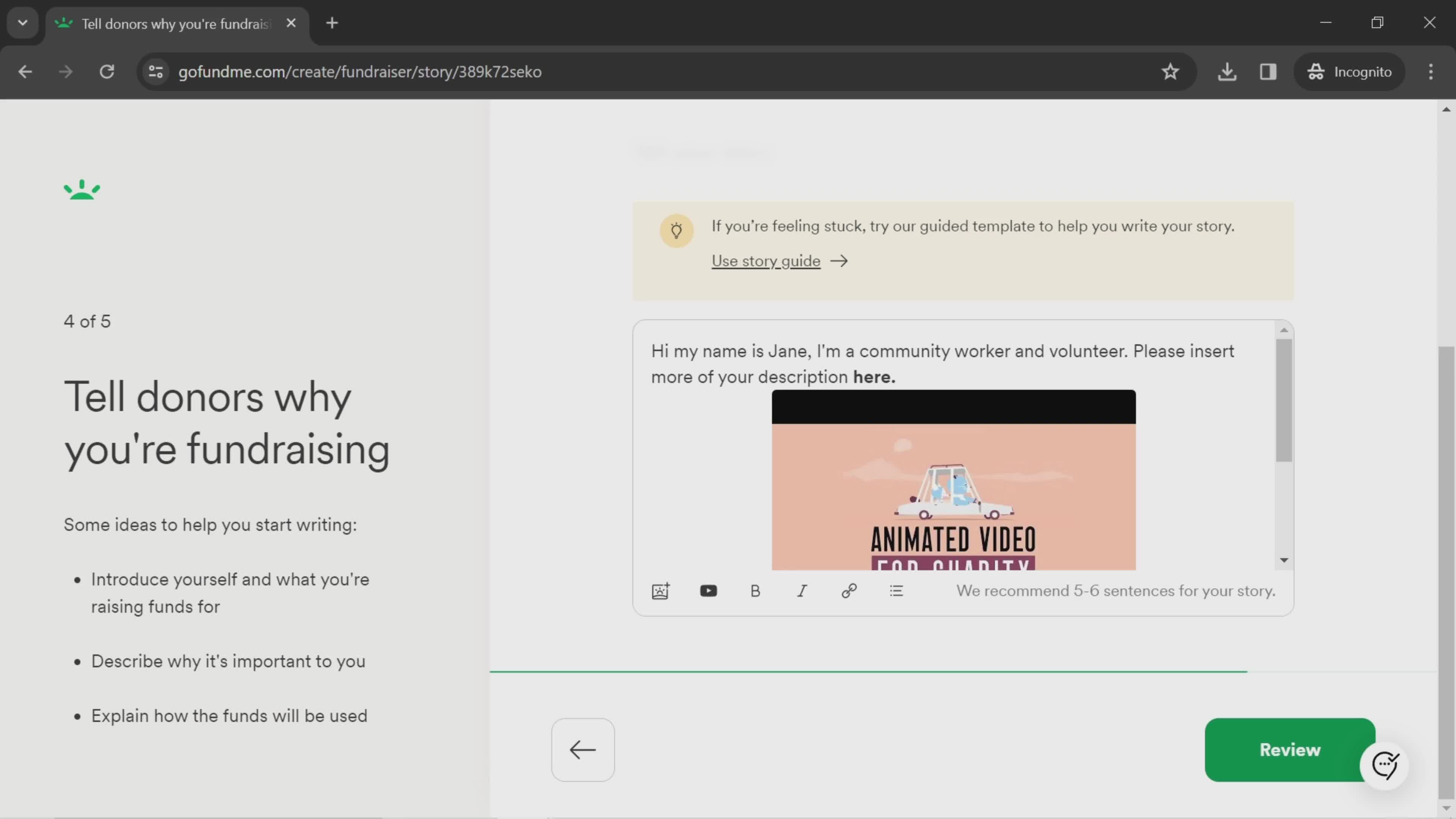Click the GoFundMe logo

coord(82,190)
